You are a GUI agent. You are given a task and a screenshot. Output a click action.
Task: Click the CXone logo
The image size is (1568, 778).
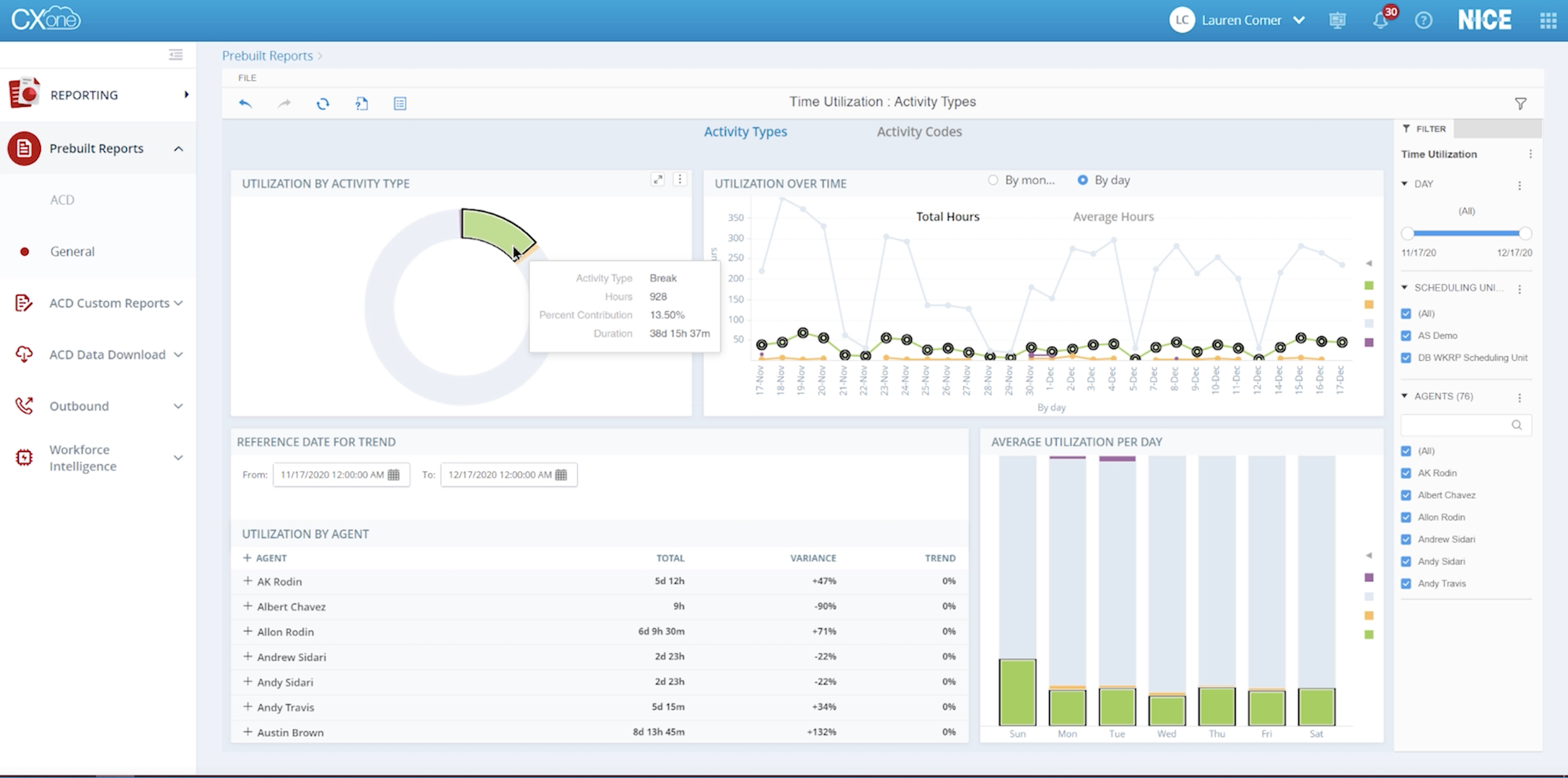[45, 19]
